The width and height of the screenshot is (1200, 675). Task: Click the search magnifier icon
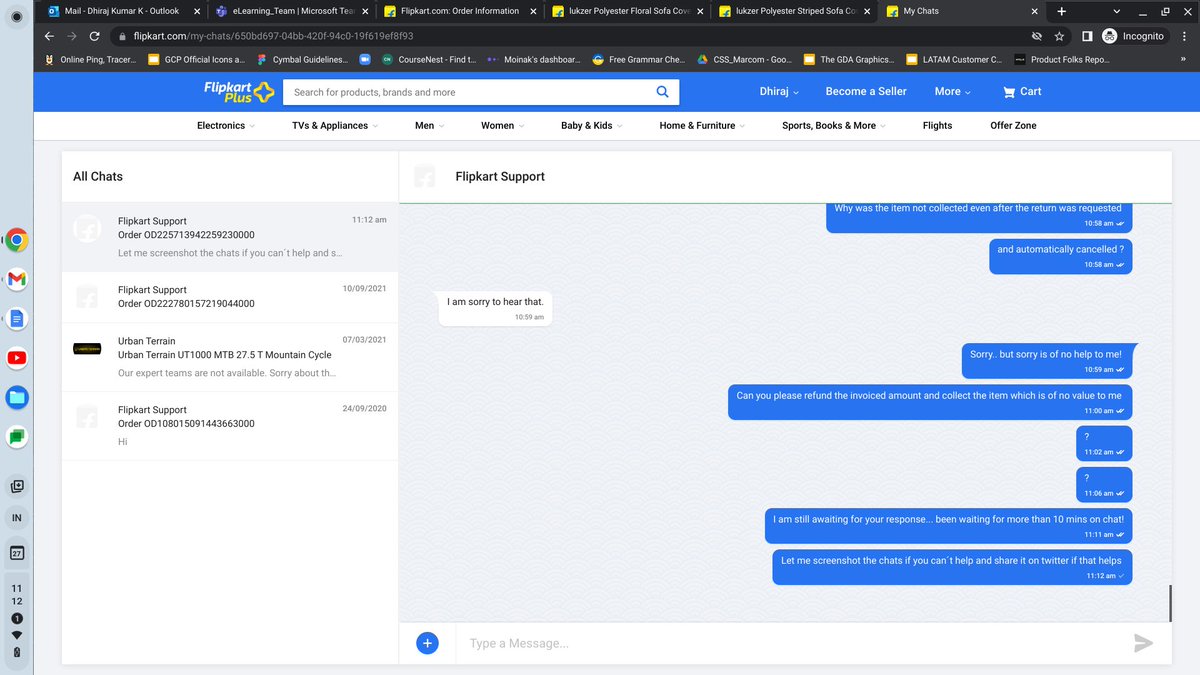coord(662,92)
